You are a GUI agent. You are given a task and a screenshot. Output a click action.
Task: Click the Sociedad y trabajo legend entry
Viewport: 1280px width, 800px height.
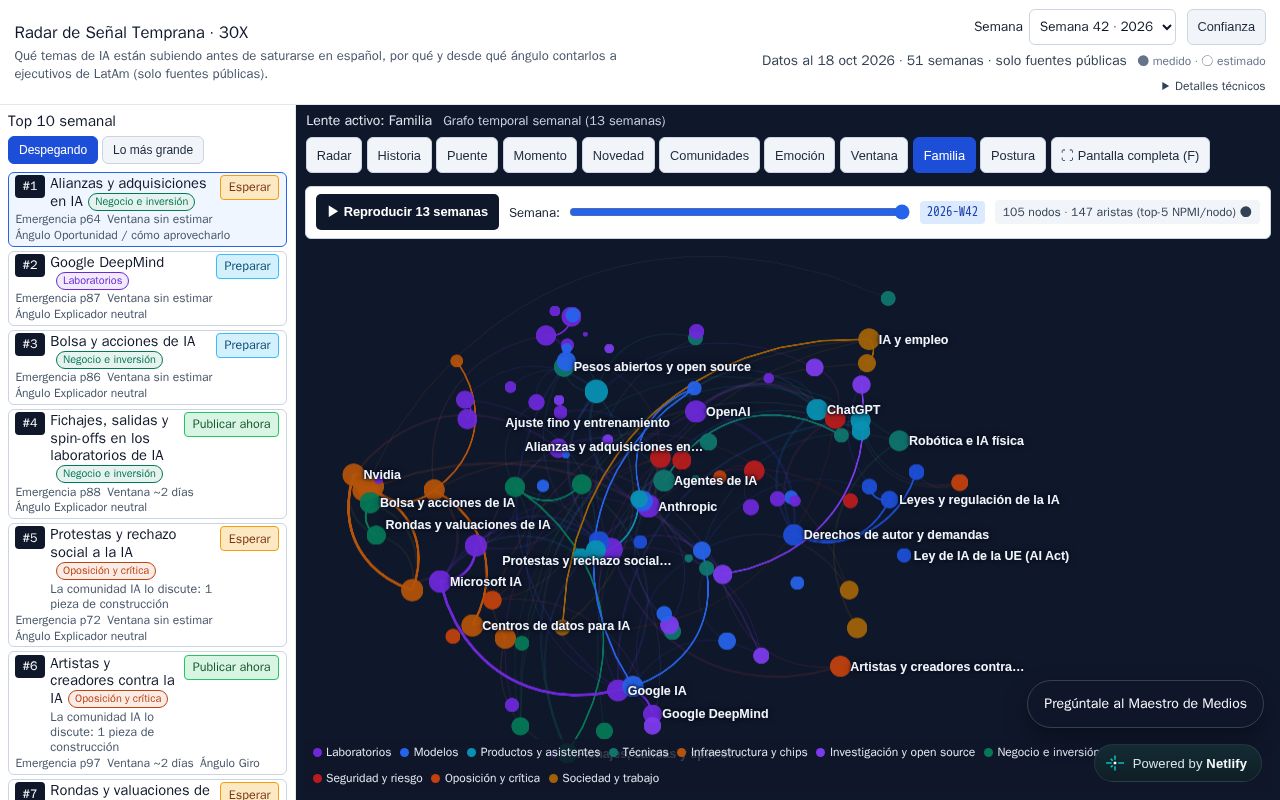coord(604,778)
